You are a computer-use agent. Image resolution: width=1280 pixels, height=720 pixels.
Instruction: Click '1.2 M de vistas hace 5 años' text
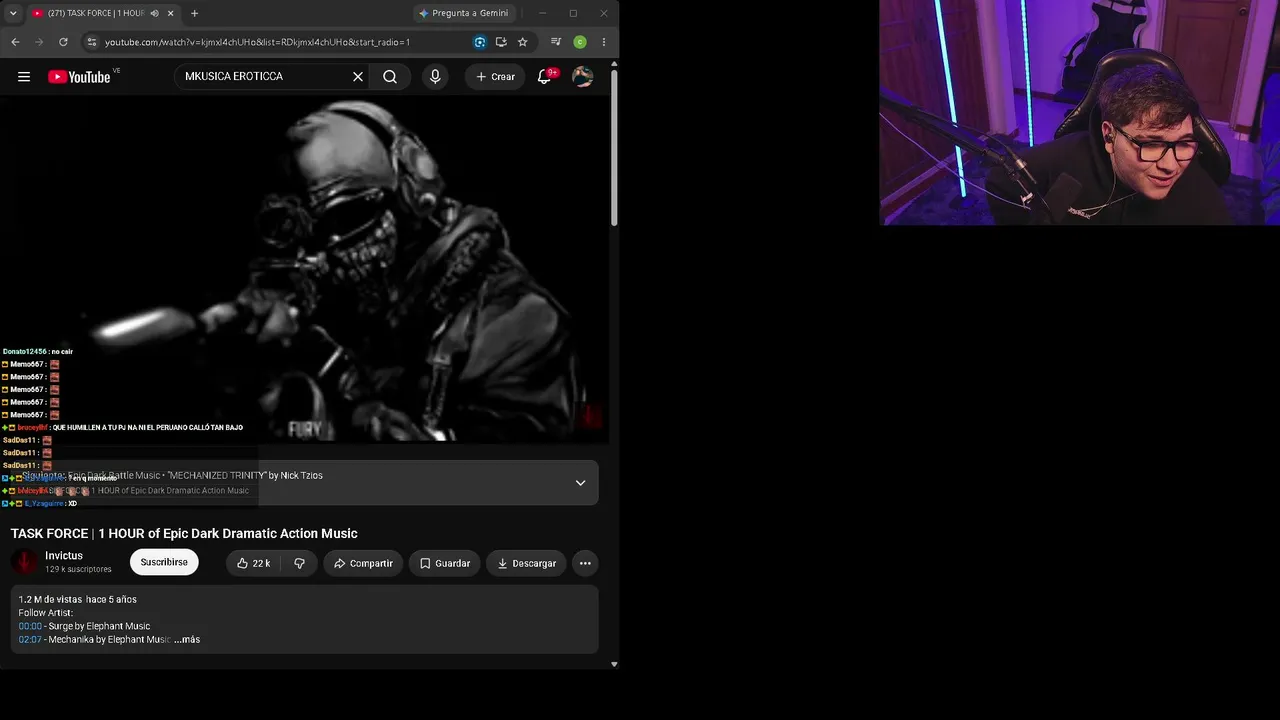tap(77, 599)
